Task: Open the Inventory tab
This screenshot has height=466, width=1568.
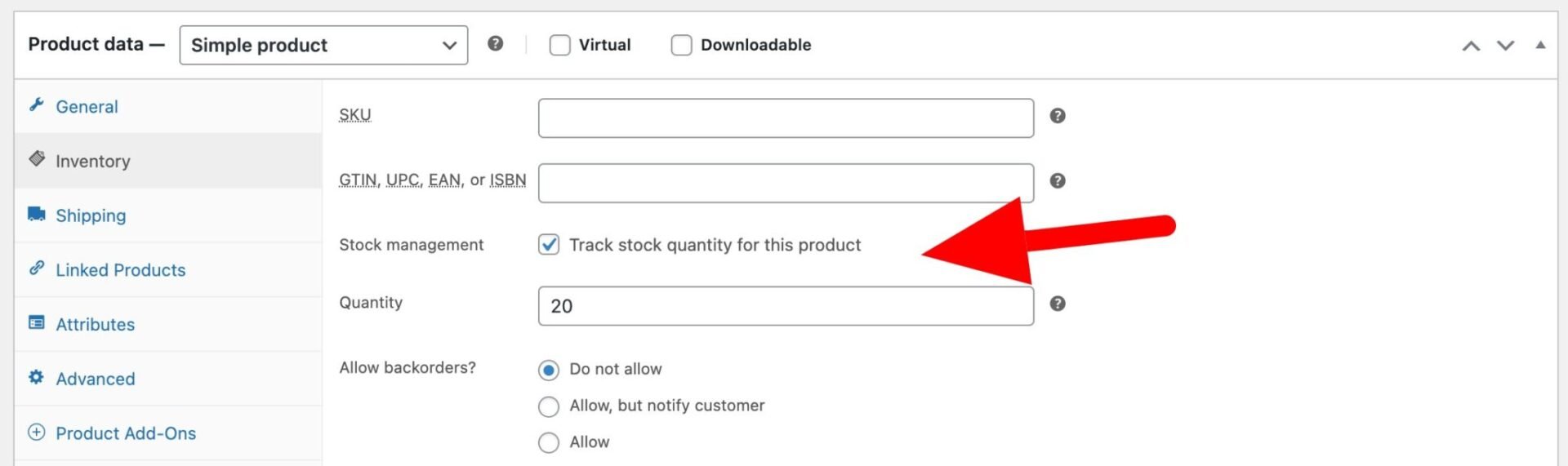Action: (168, 161)
